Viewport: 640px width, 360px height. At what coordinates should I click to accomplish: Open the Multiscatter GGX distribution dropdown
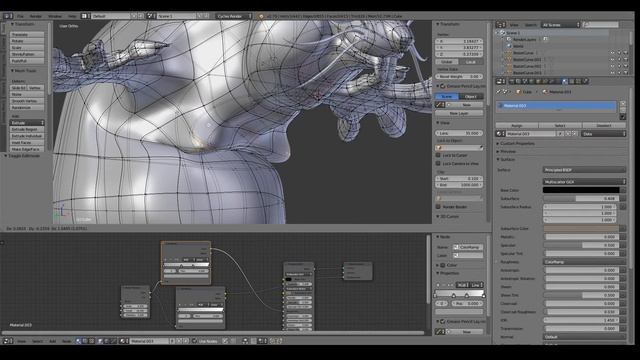[x=584, y=182]
